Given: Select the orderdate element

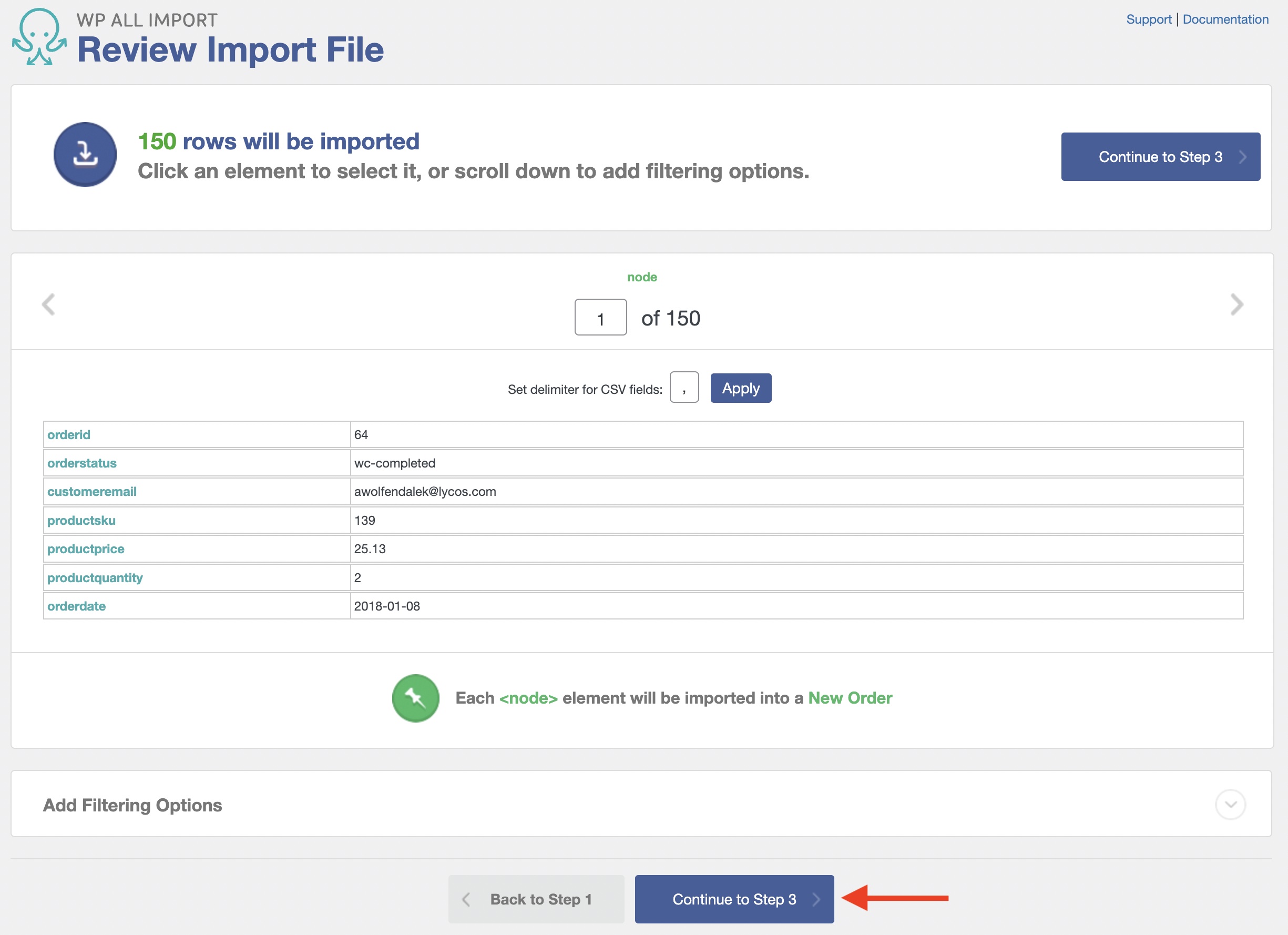Looking at the screenshot, I should pos(76,606).
